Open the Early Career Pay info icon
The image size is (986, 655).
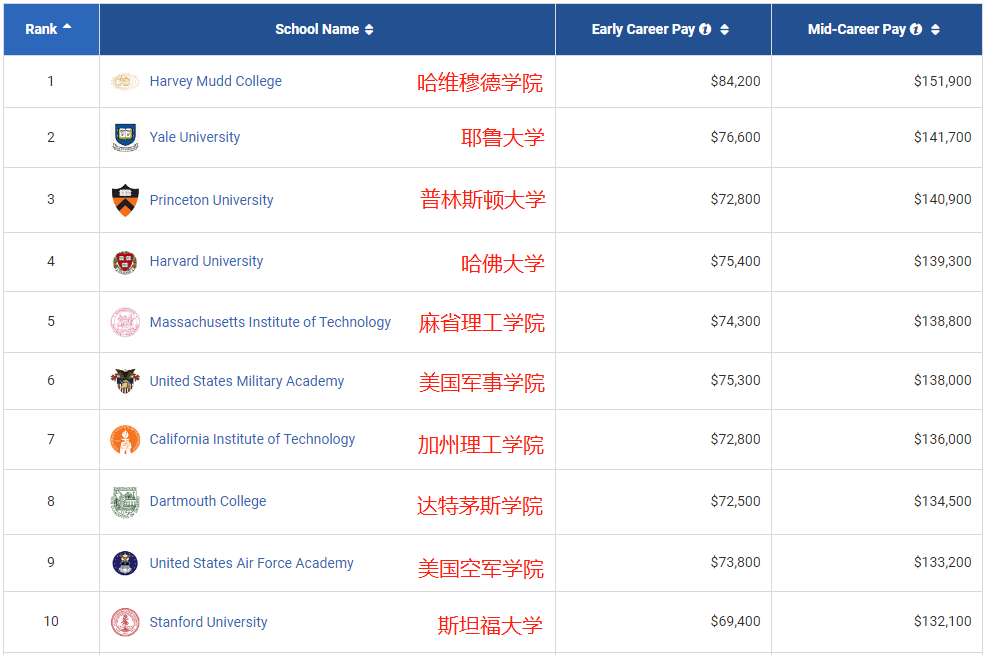coord(705,29)
